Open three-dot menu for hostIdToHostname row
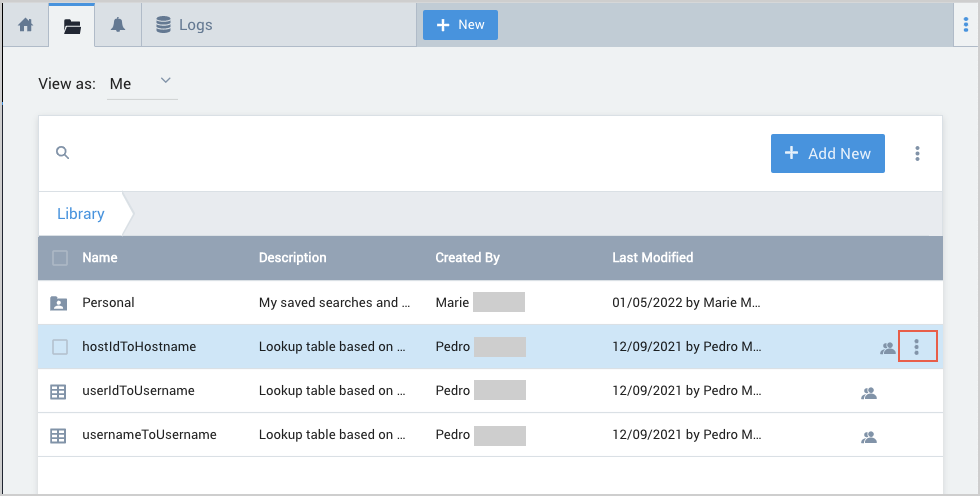Image resolution: width=980 pixels, height=496 pixels. point(917,347)
